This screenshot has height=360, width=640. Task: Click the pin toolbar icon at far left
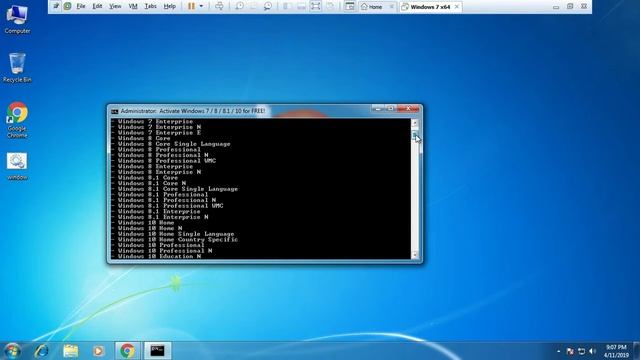click(x=56, y=6)
